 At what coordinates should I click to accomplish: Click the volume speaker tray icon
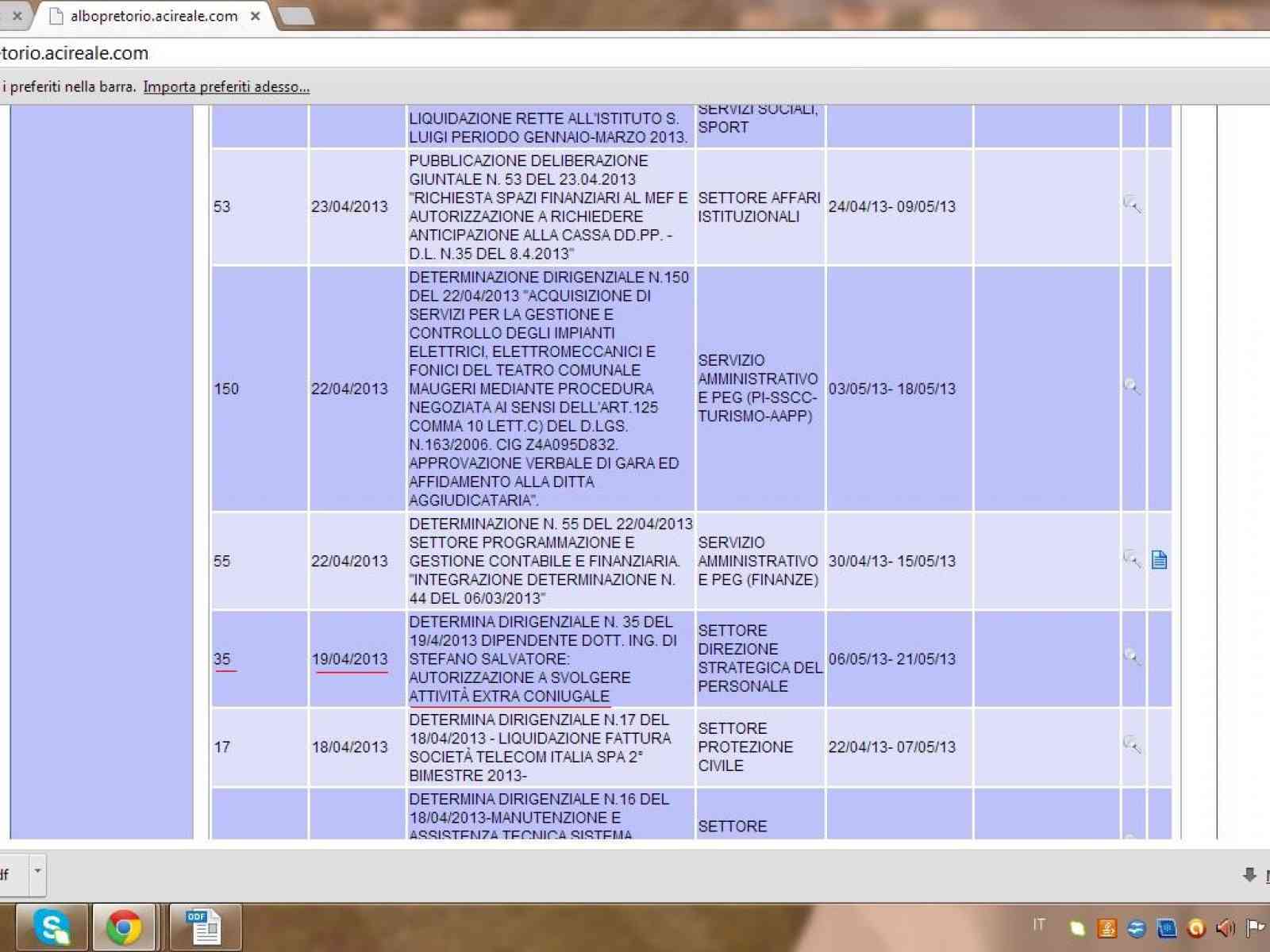click(1225, 927)
